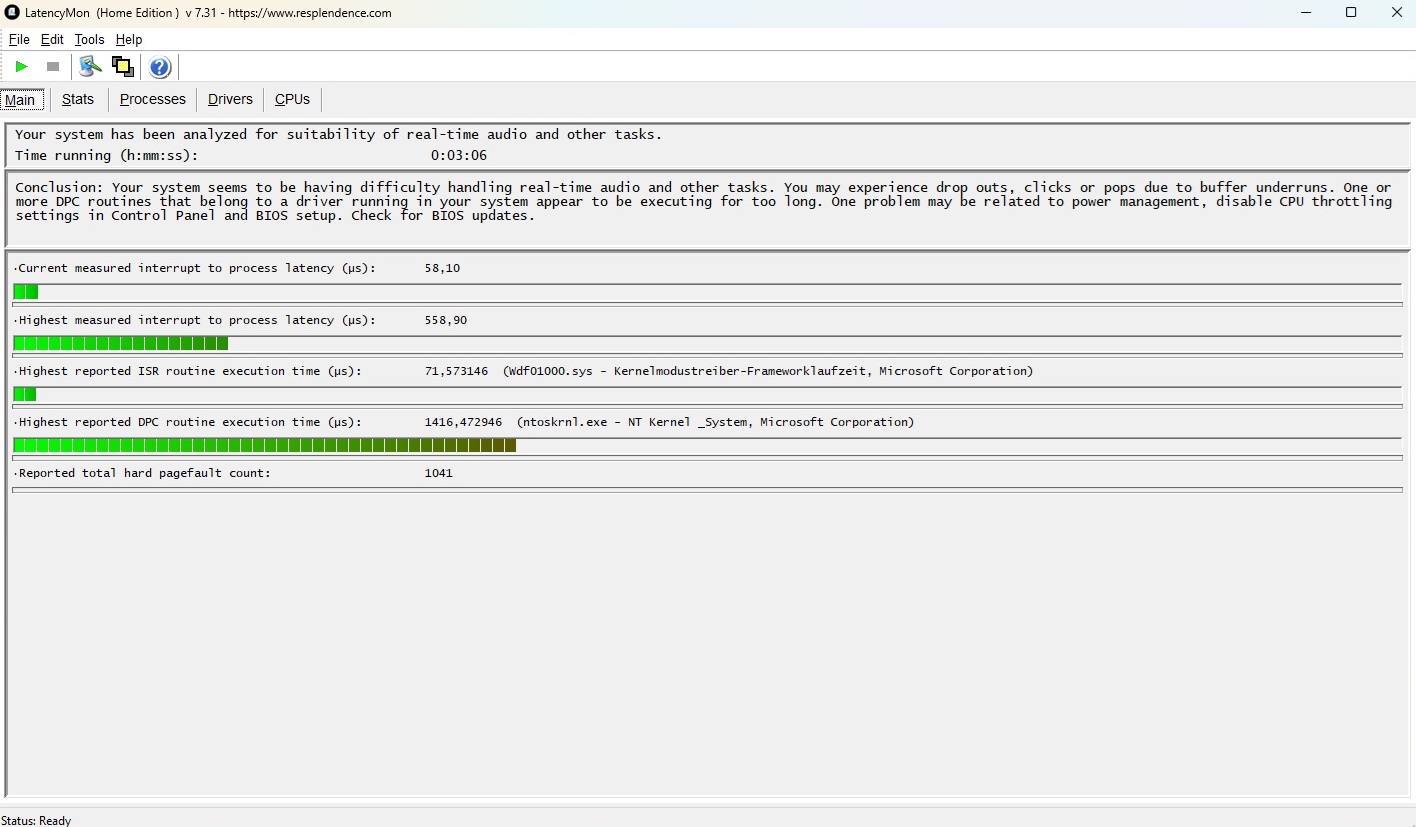The width and height of the screenshot is (1416, 827).
Task: Click the hard pagefault count 1041
Action: [439, 473]
